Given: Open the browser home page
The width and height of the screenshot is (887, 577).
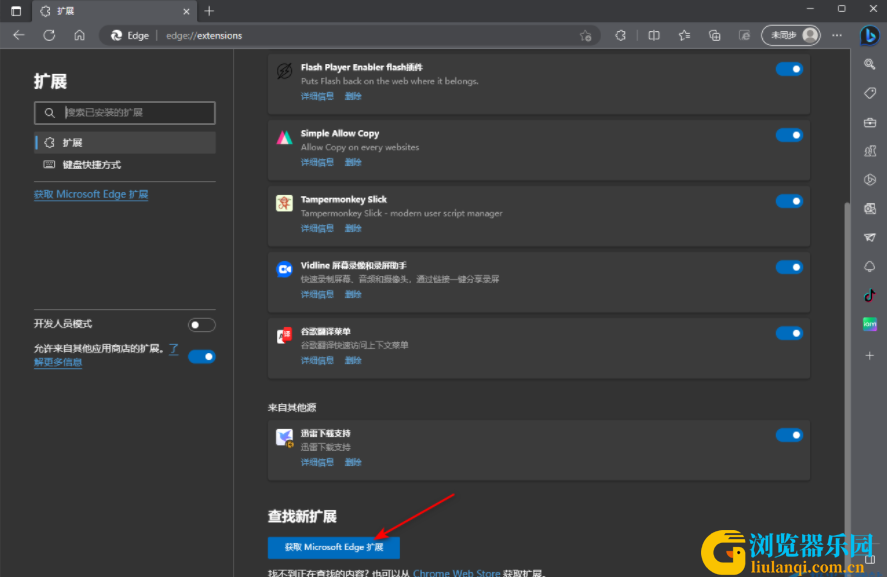Looking at the screenshot, I should (79, 35).
